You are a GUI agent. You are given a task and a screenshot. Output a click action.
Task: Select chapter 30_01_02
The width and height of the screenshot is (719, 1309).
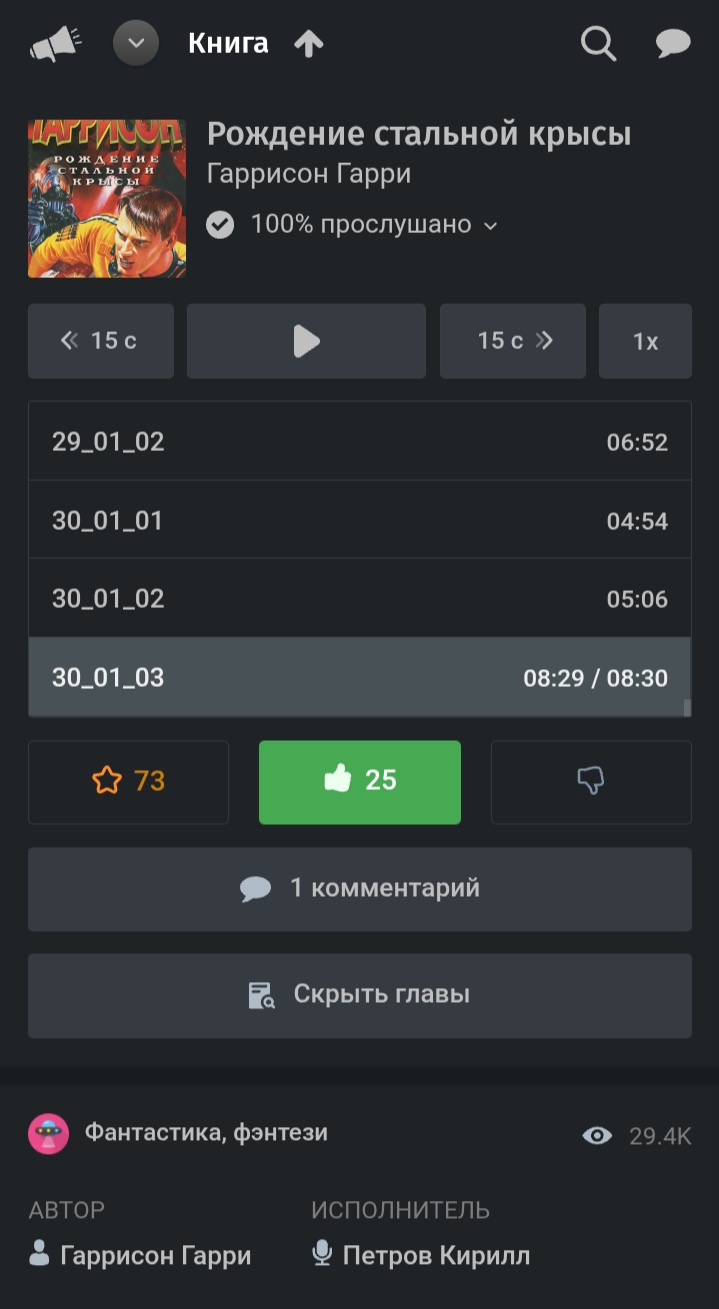point(359,599)
